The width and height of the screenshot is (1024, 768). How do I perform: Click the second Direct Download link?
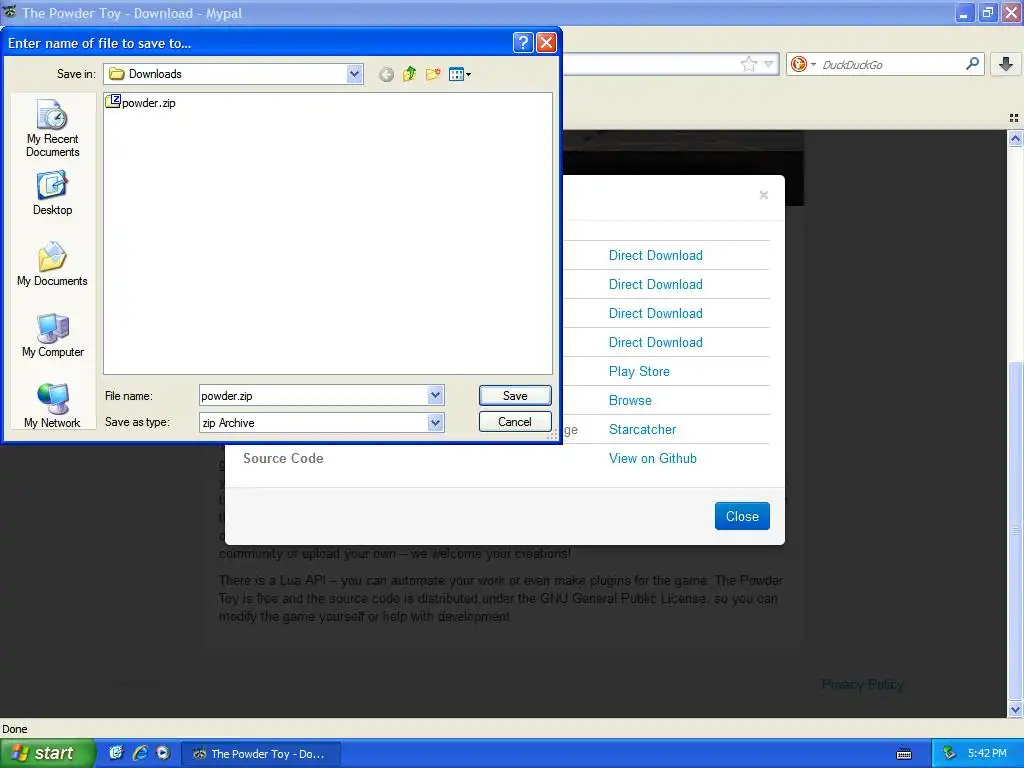(656, 284)
